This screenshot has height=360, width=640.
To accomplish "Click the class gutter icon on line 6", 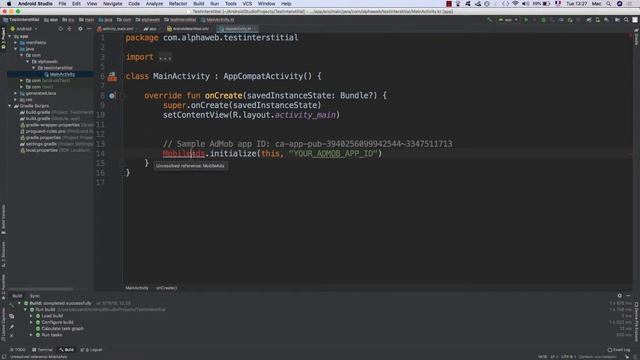I will (x=112, y=76).
